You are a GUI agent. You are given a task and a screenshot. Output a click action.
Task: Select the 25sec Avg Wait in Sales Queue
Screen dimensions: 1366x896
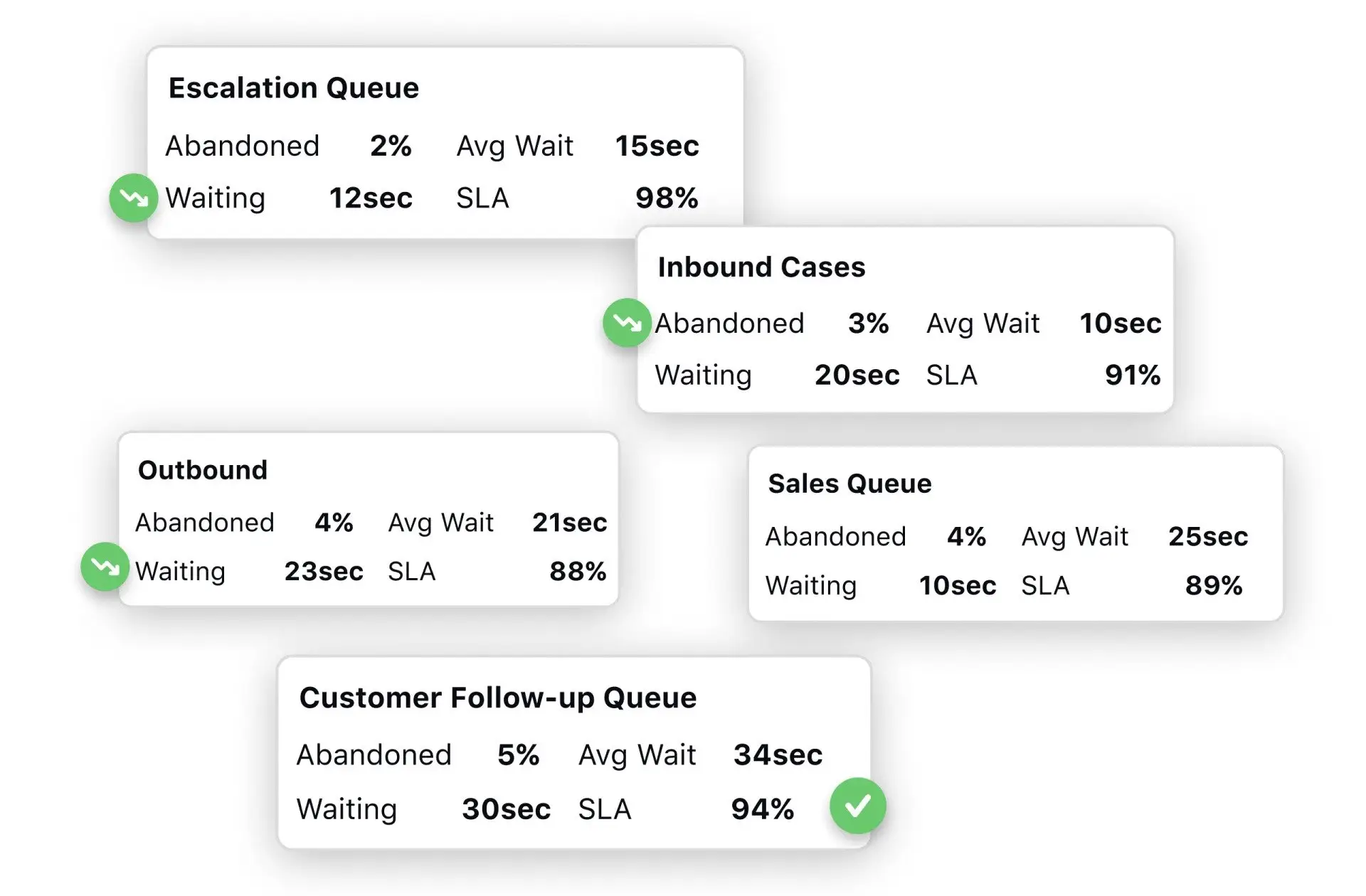tap(1208, 536)
